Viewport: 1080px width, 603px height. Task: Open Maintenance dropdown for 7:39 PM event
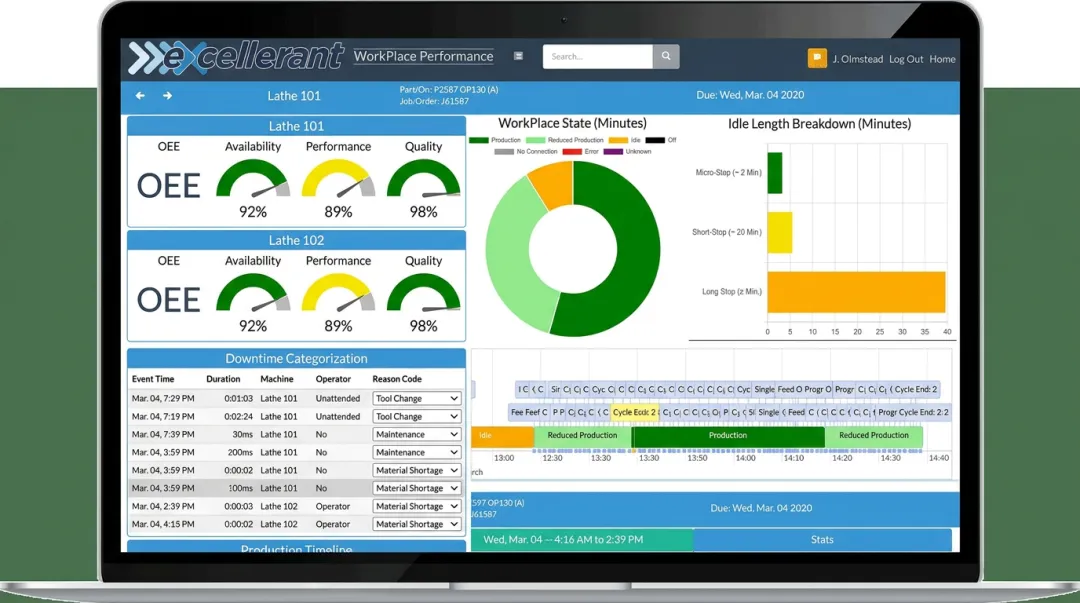click(417, 434)
